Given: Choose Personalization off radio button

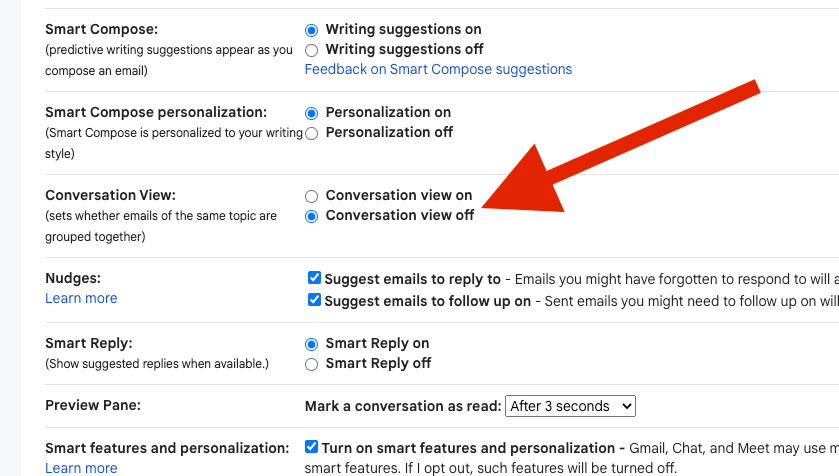Looking at the screenshot, I should click(312, 132).
